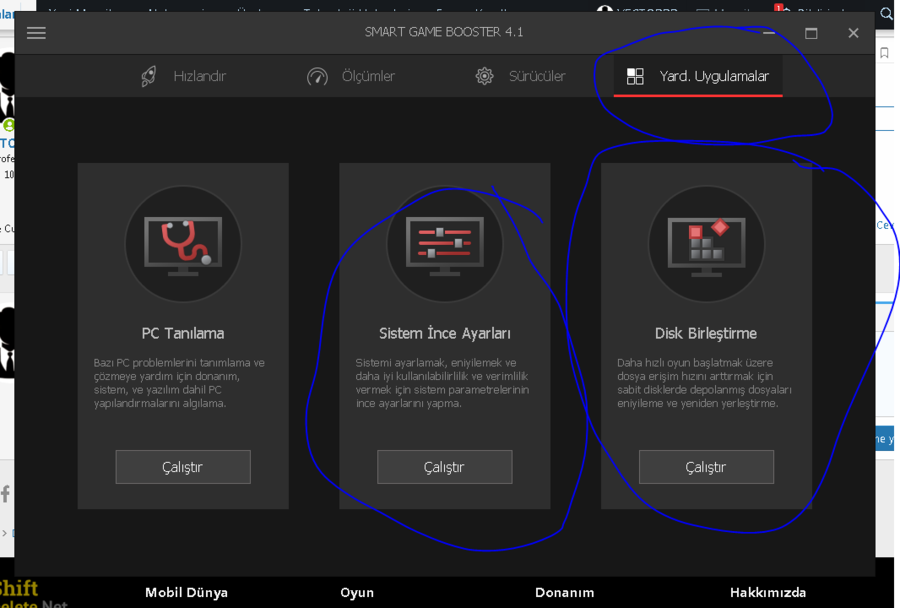900x608 pixels.
Task: Click the PC Tanılama heading
Action: point(183,334)
